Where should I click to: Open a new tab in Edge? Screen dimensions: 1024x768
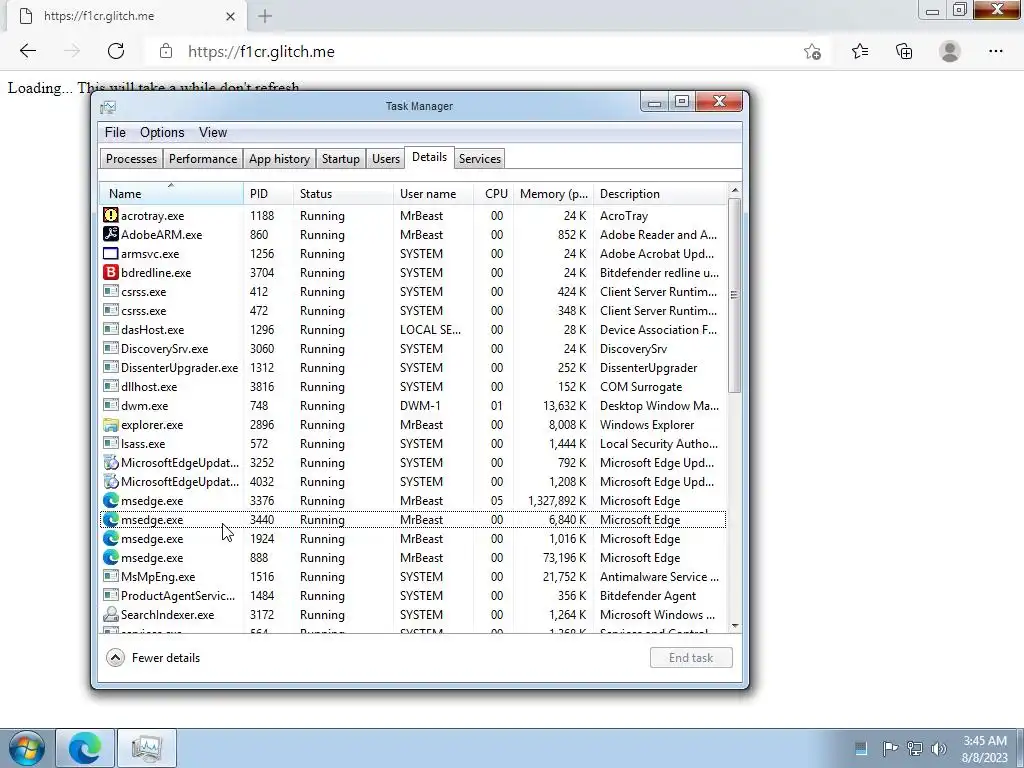click(x=264, y=16)
